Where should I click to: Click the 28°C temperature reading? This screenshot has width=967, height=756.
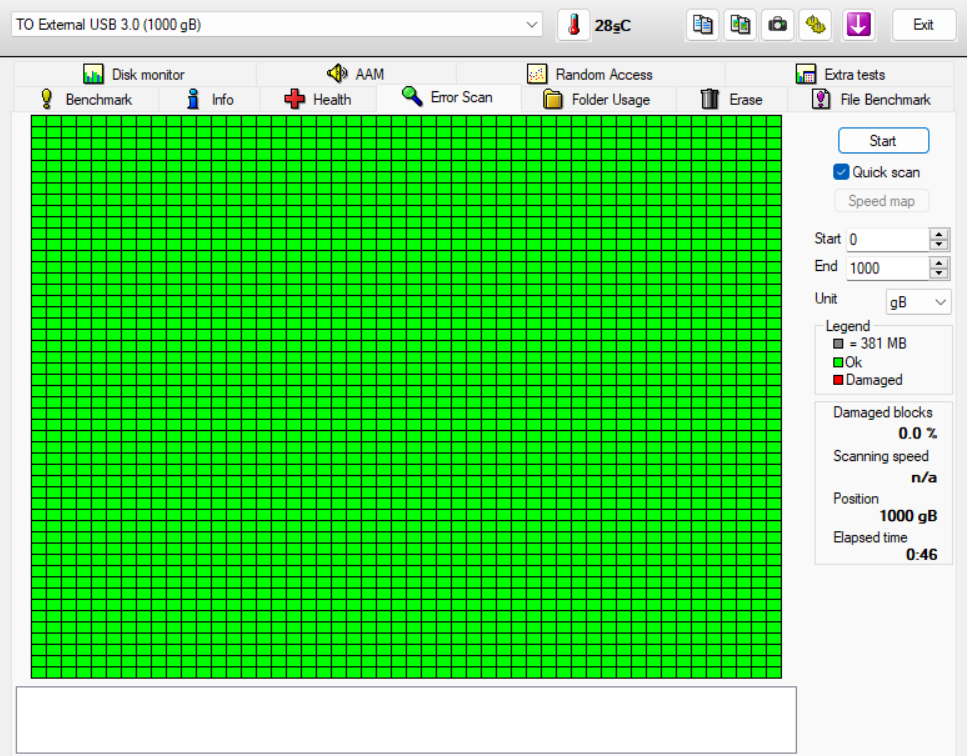point(612,26)
